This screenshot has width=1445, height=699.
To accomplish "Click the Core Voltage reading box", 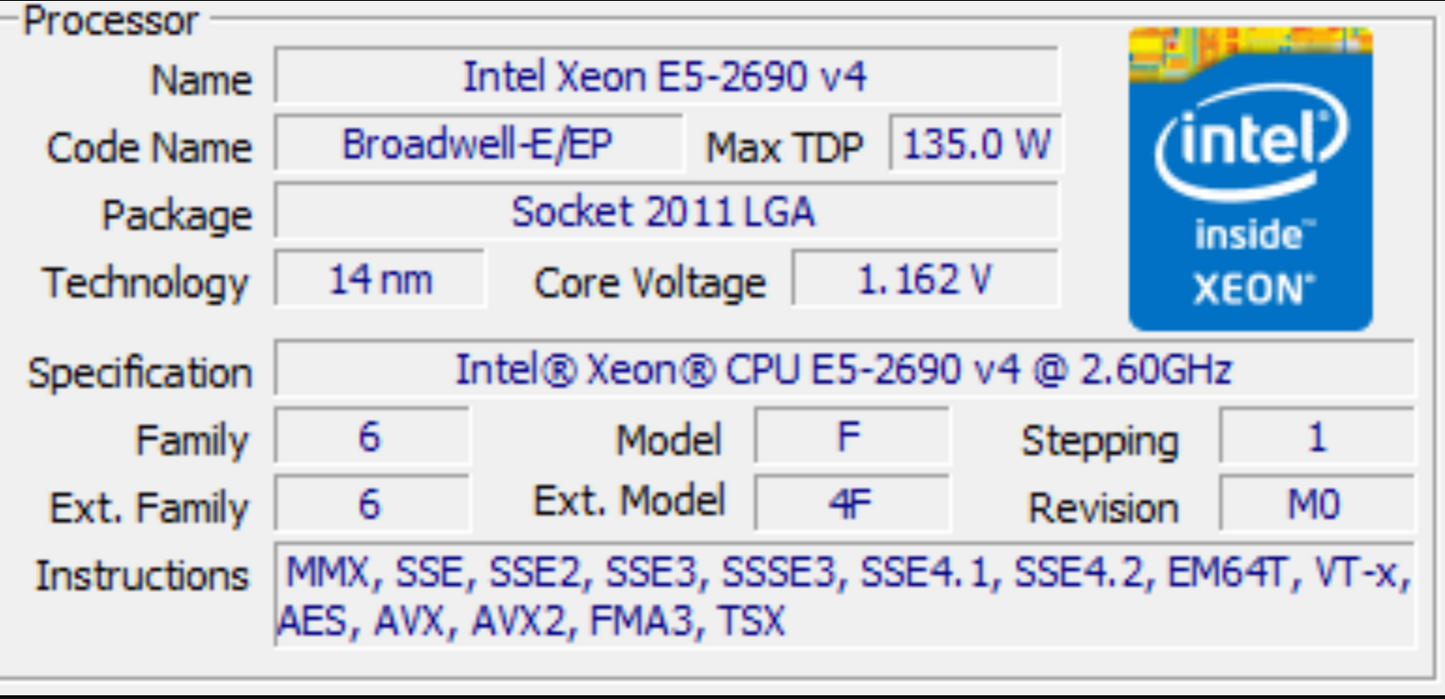I will 924,280.
